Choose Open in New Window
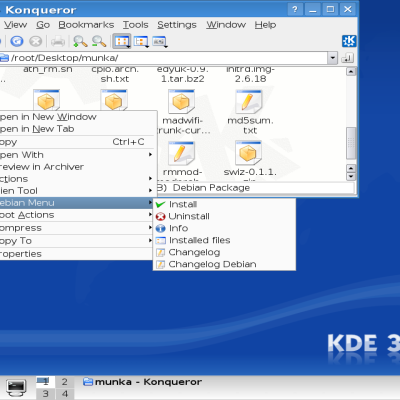The width and height of the screenshot is (400, 400). pyautogui.click(x=78, y=117)
